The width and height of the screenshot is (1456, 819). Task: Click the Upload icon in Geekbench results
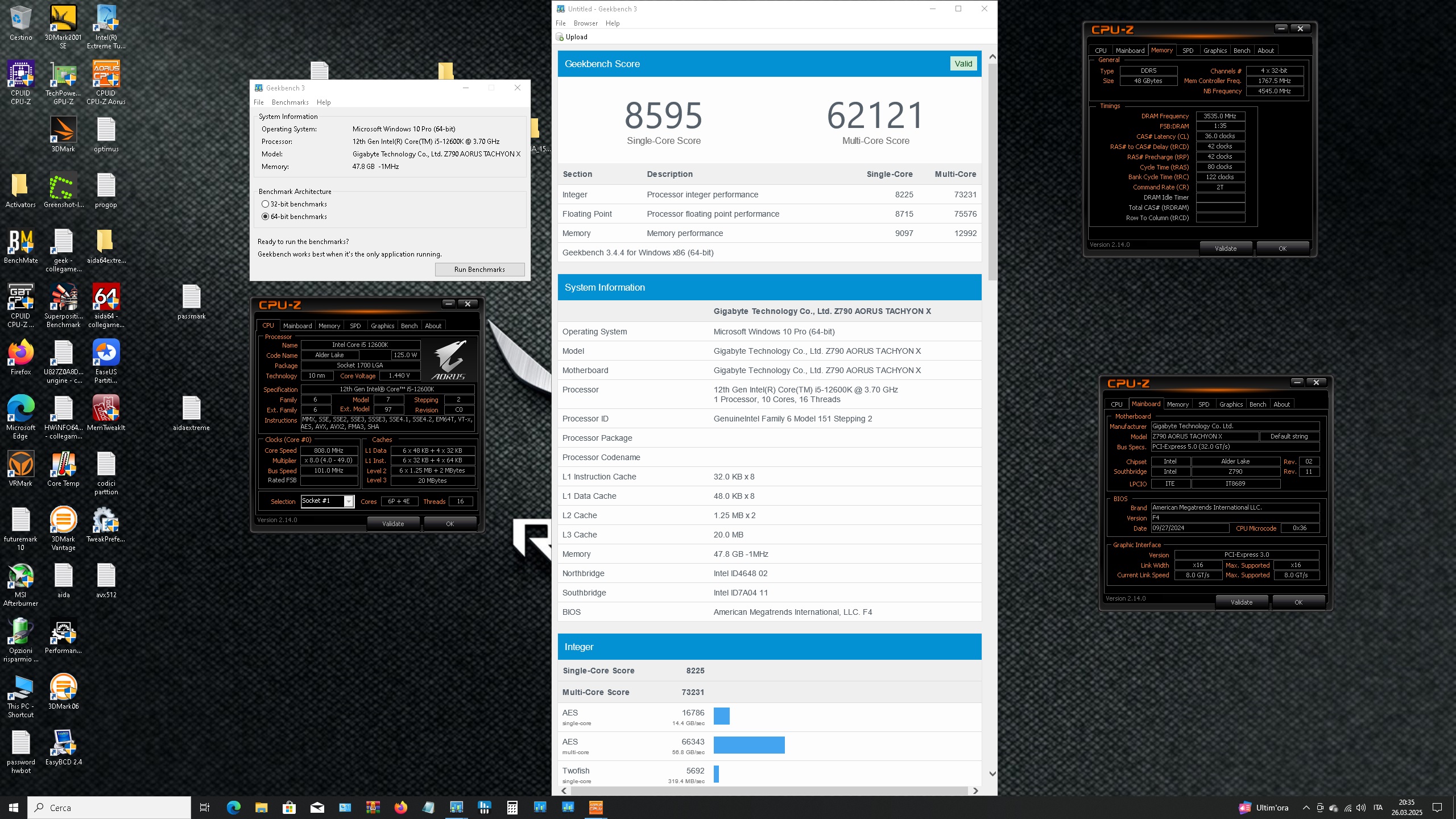[560, 37]
